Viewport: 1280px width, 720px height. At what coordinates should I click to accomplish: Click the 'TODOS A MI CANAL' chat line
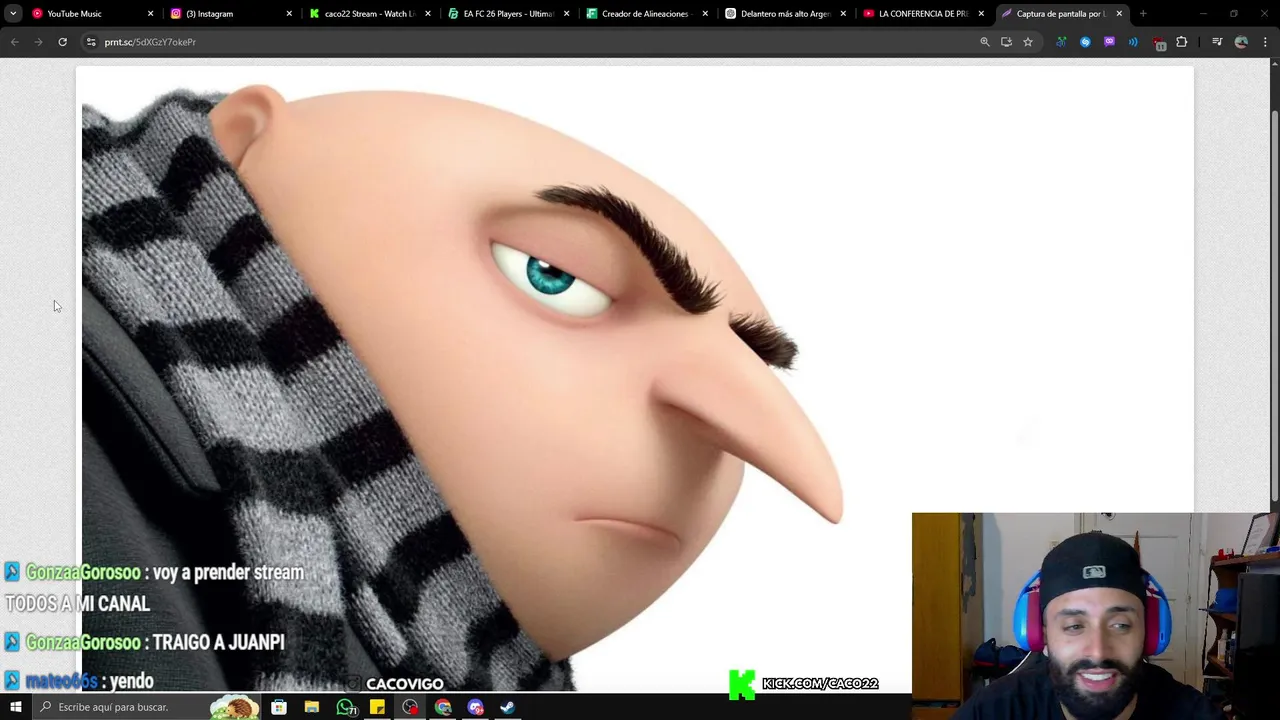pos(77,604)
